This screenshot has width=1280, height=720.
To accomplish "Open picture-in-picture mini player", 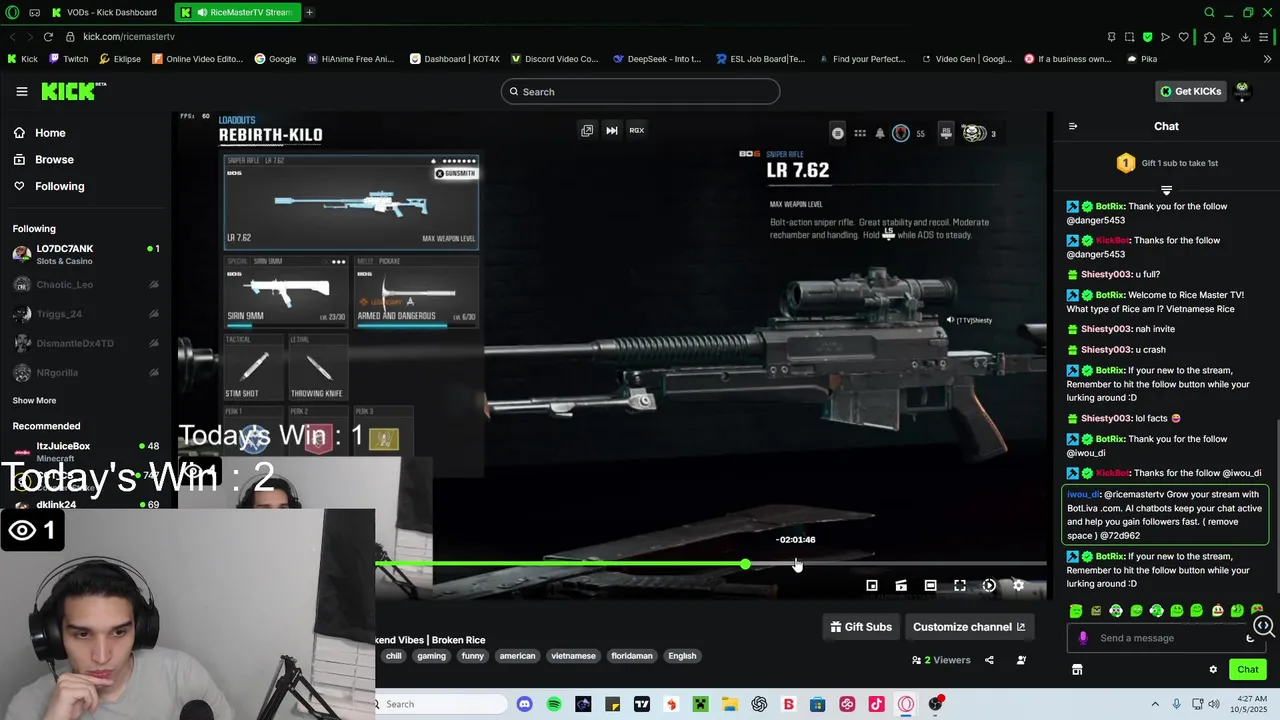I will click(x=872, y=585).
